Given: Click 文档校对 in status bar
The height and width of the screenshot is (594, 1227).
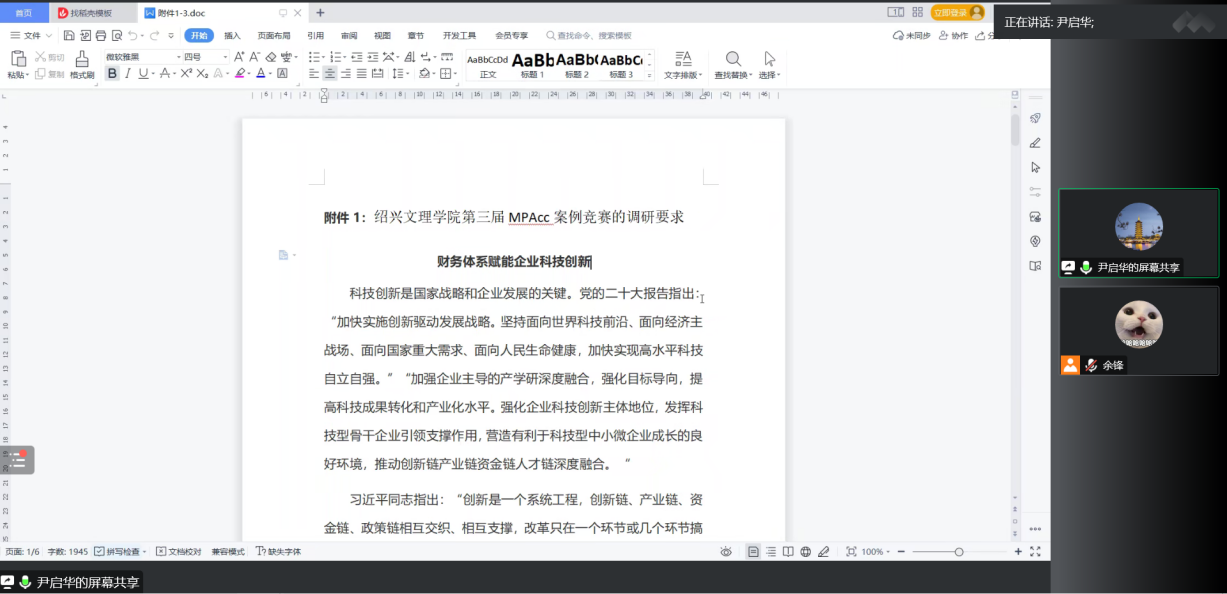Looking at the screenshot, I should (178, 551).
